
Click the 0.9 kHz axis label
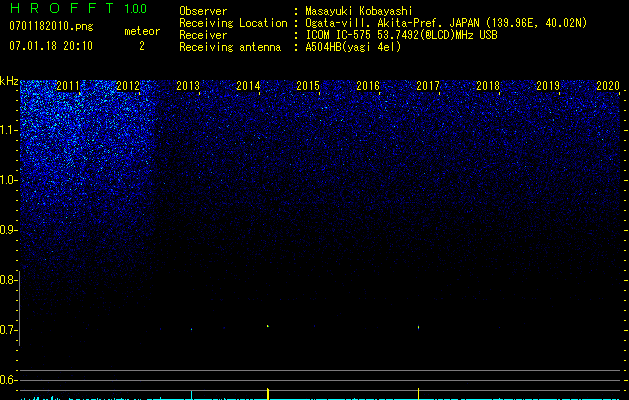(x=7, y=230)
